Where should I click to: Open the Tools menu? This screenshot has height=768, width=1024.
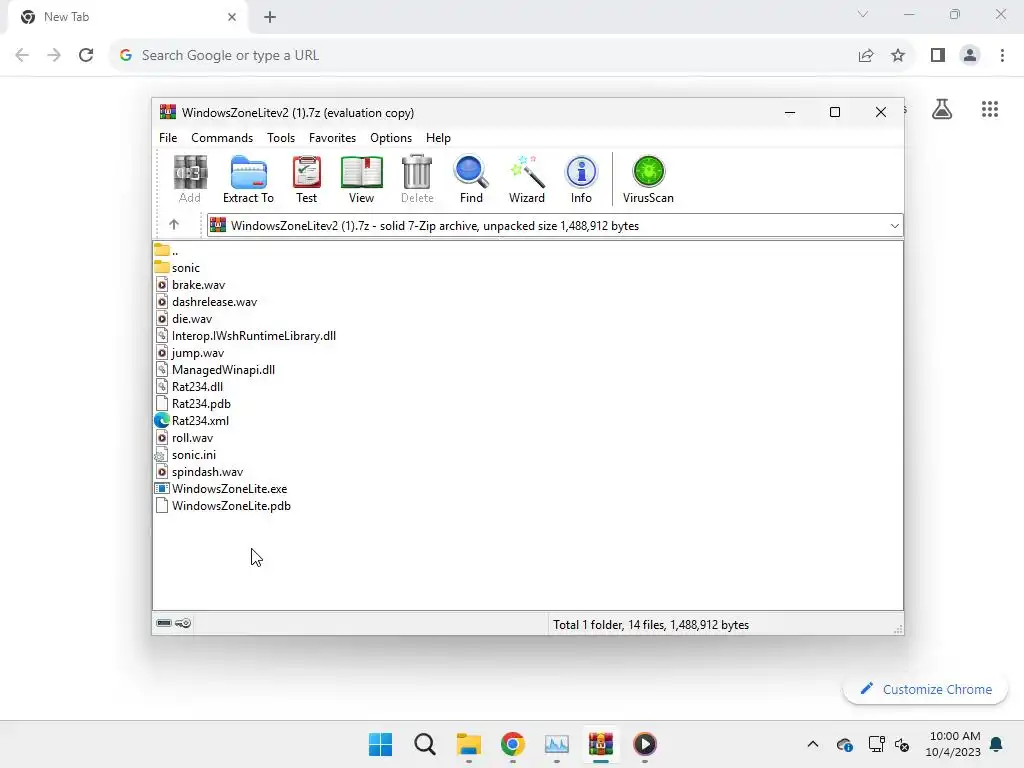(x=281, y=138)
